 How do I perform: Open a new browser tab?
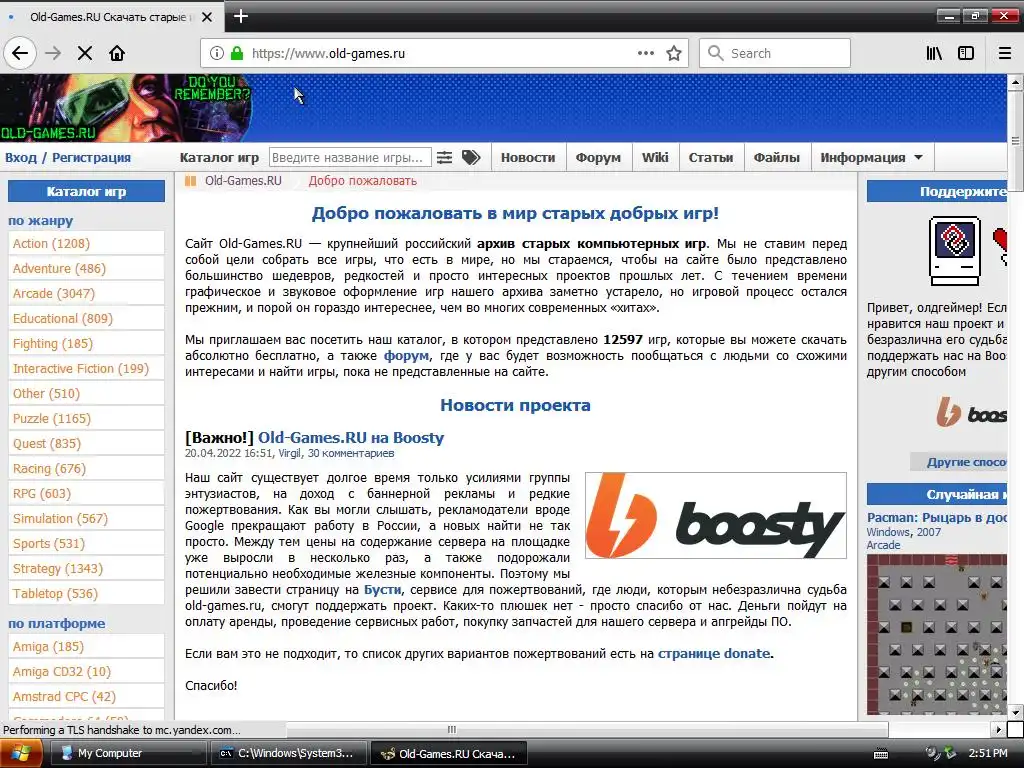[x=240, y=16]
